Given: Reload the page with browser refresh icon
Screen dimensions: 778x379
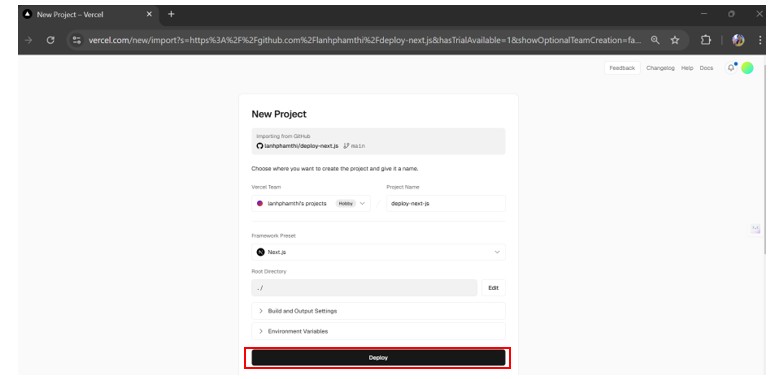Looking at the screenshot, I should click(x=50, y=41).
